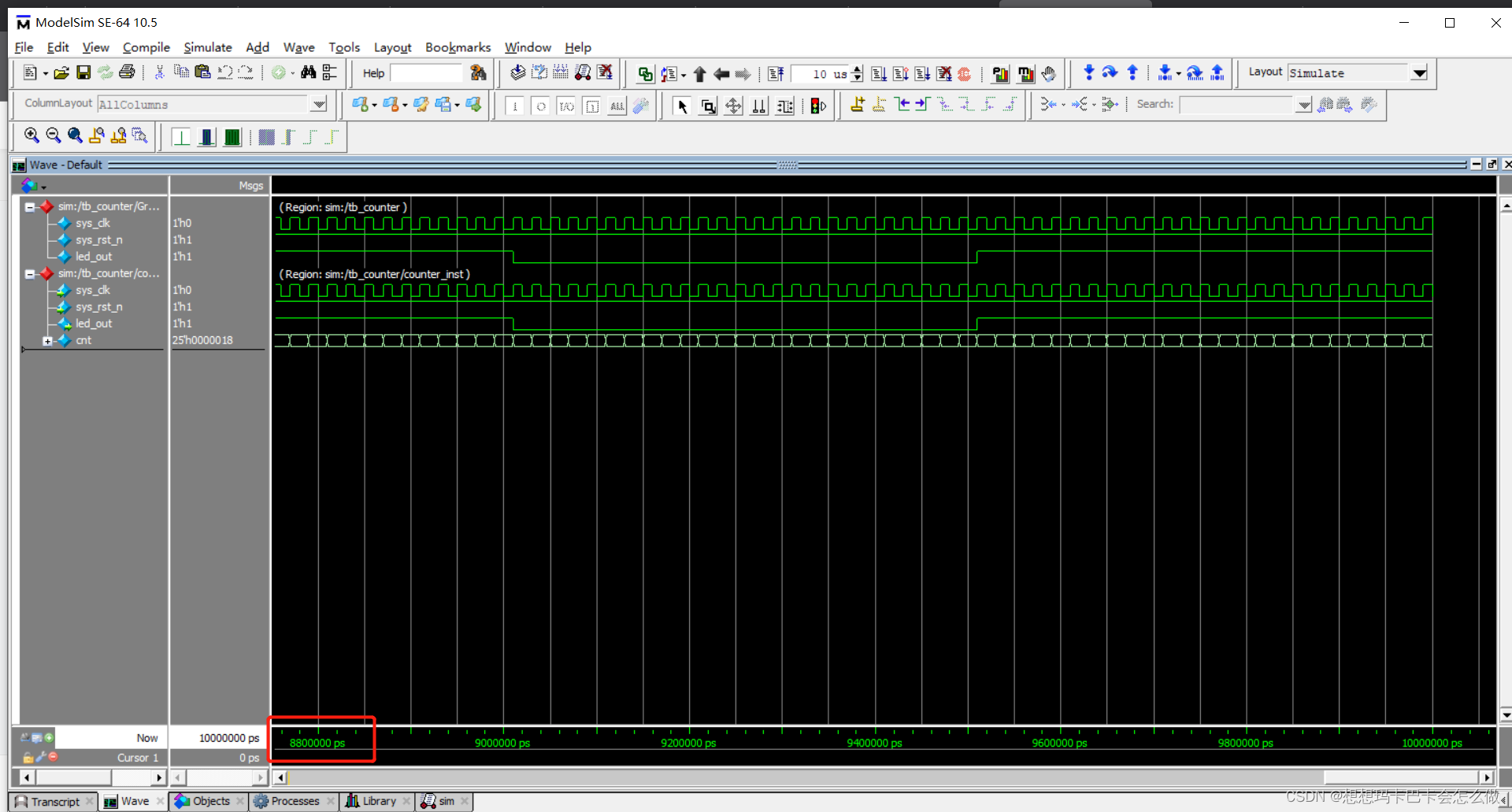Click the Restart simulation icon
Image resolution: width=1512 pixels, height=812 pixels.
coord(776,74)
